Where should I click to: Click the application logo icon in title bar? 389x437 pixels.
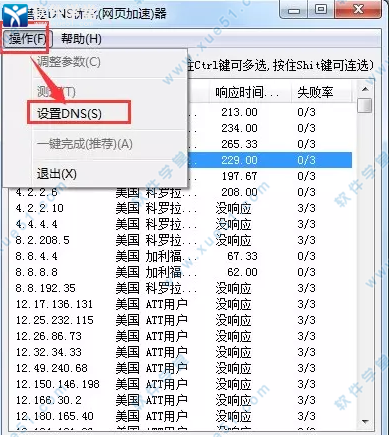click(x=15, y=14)
